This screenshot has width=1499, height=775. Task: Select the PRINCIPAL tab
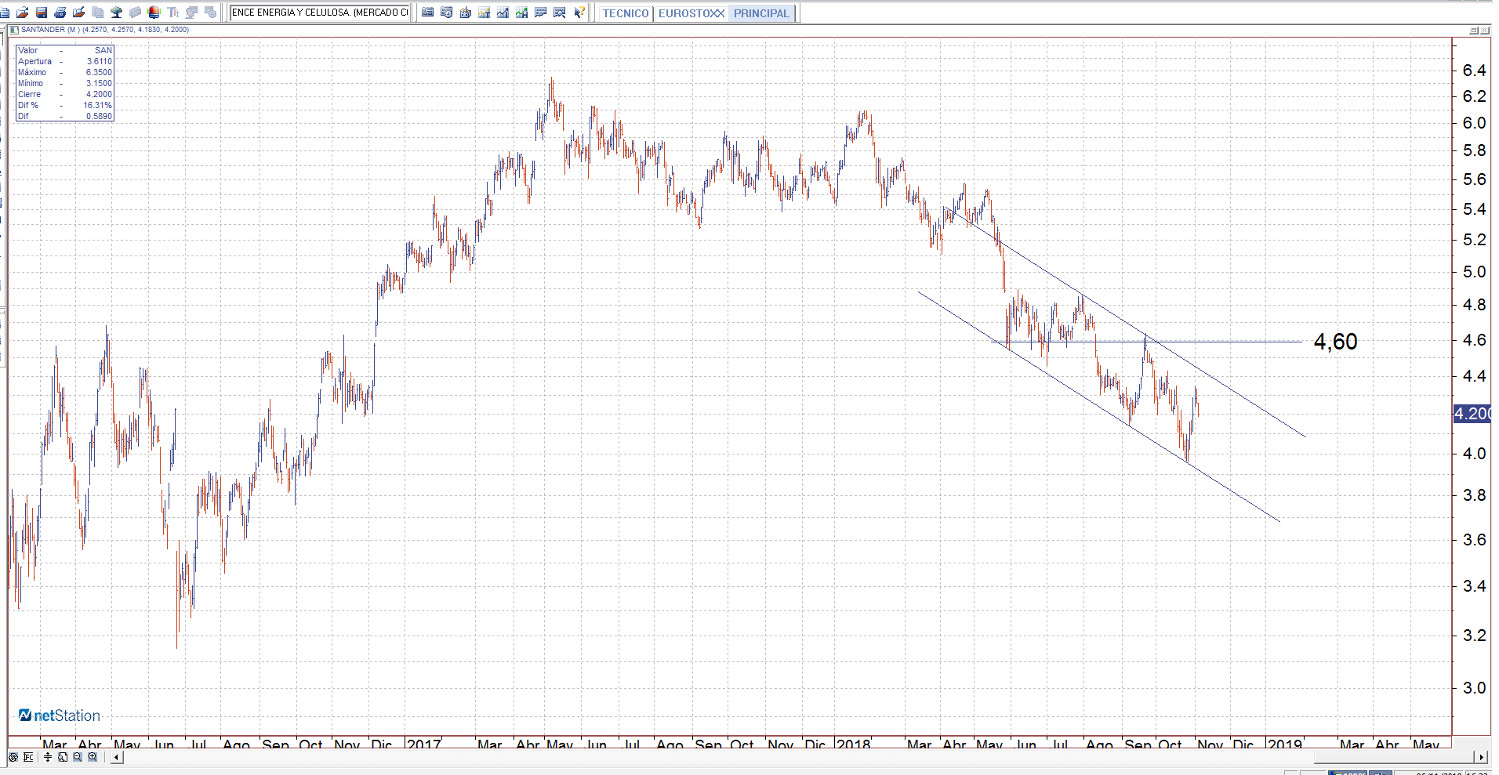coord(761,14)
